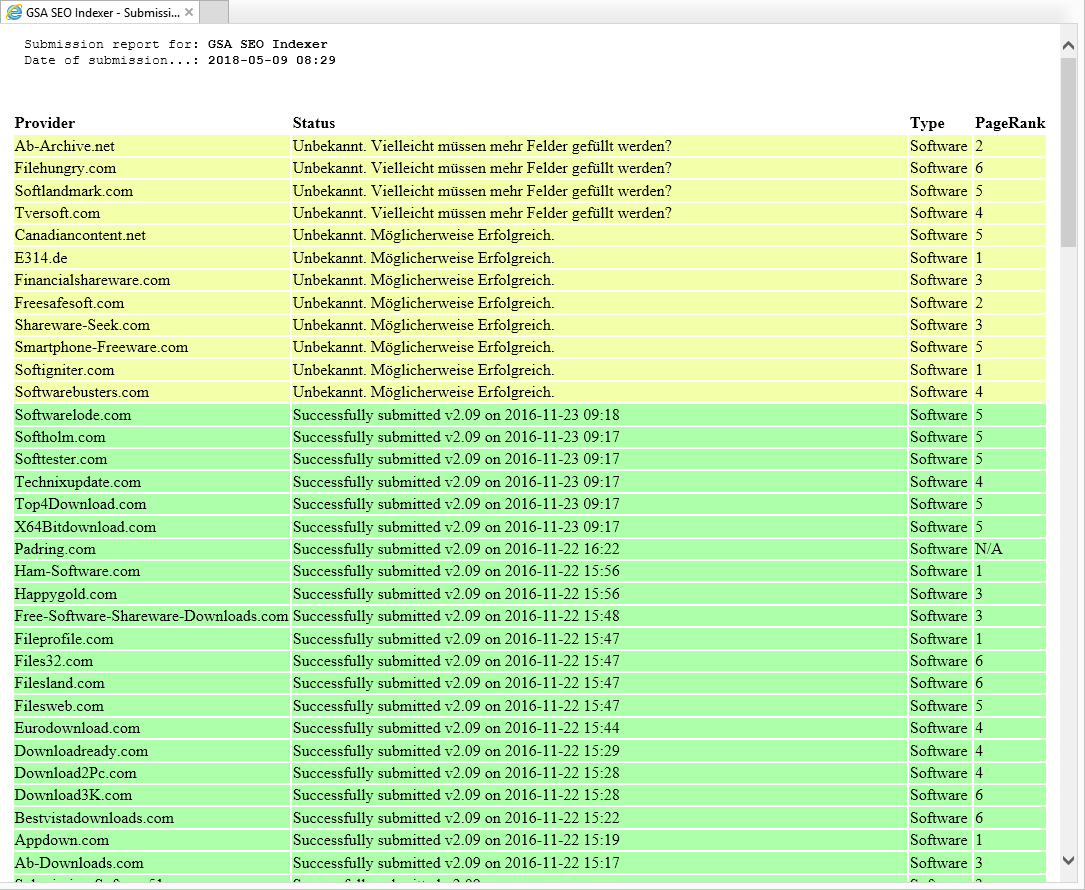This screenshot has height=890, width=1085.
Task: Select Shareware-Seek.com in the provider column
Action: click(x=82, y=325)
